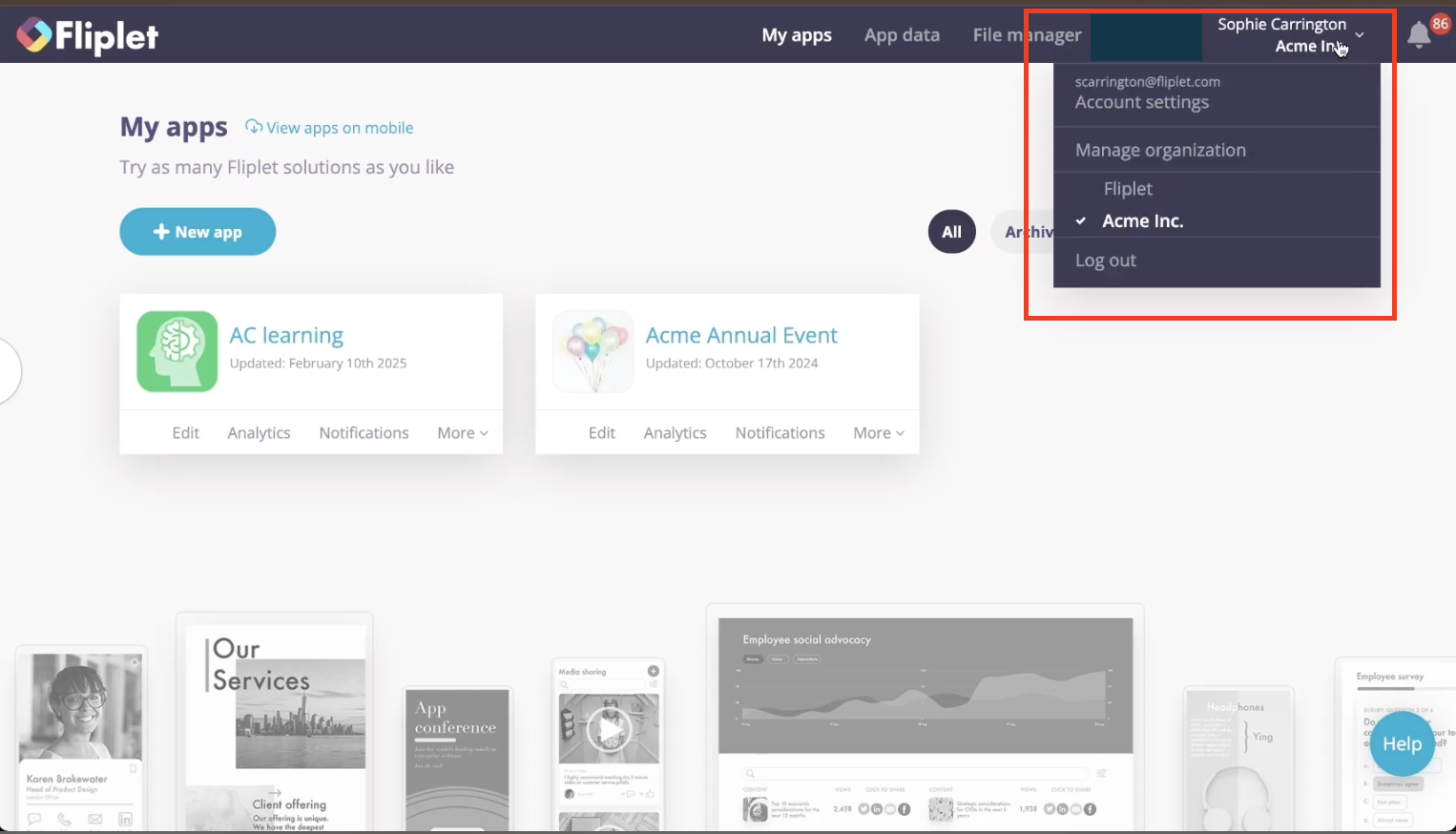
Task: Click the scarrington@fliplet.com email text
Action: click(1147, 81)
